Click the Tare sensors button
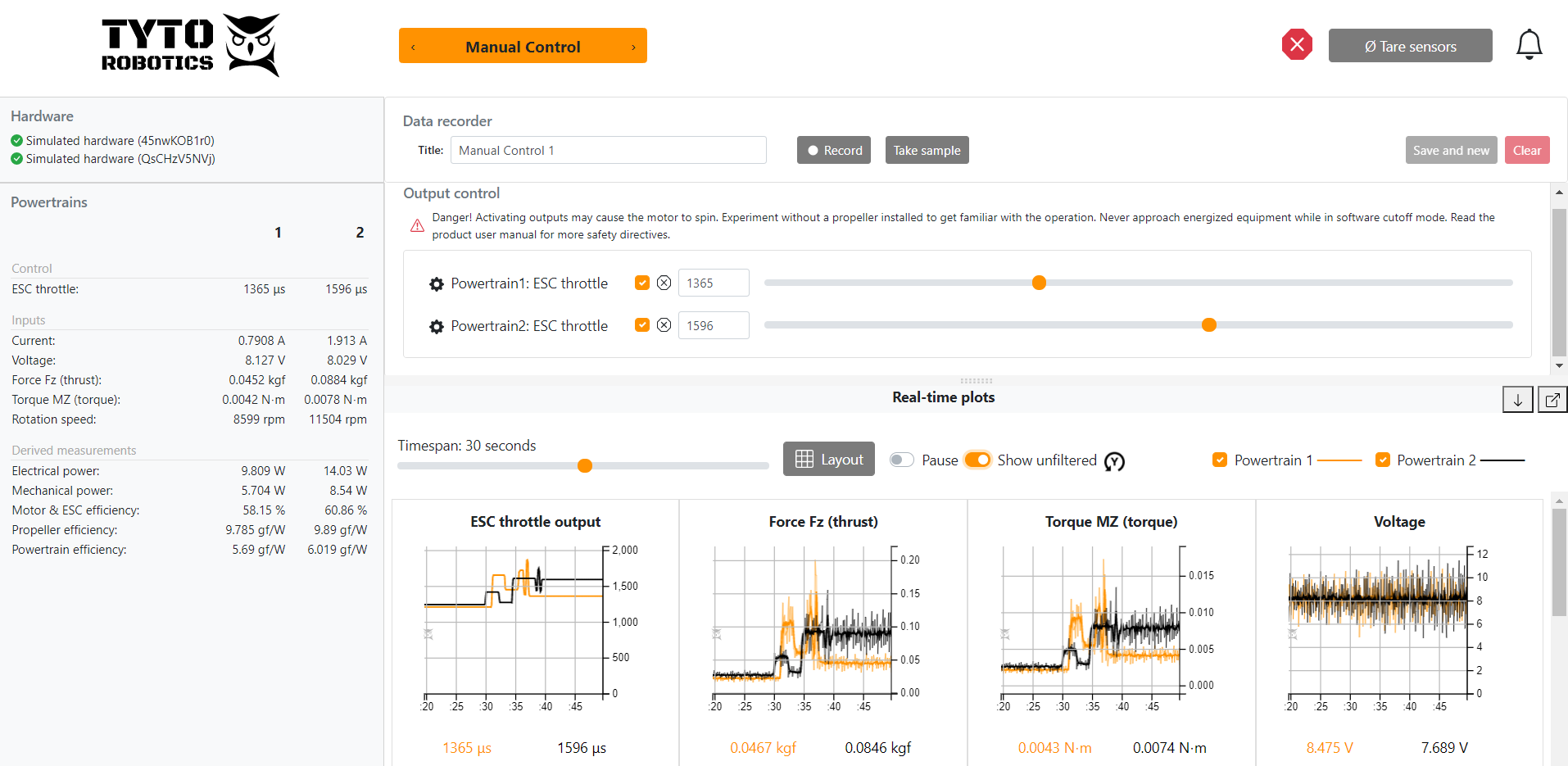 [x=1410, y=45]
